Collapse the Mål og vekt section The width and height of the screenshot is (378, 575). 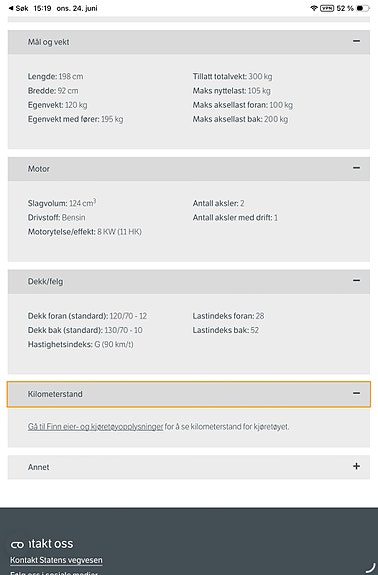click(356, 41)
